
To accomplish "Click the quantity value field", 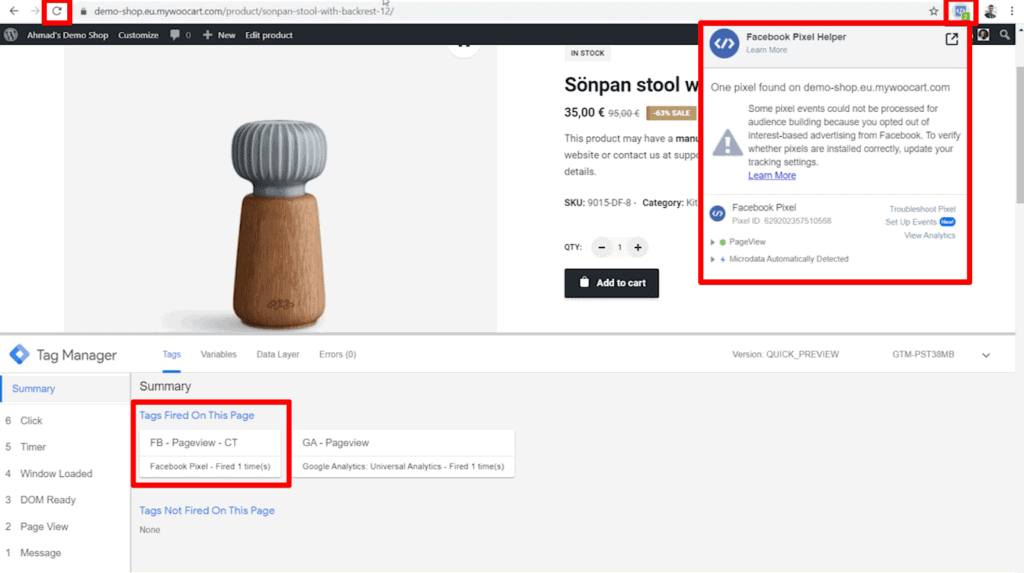I will click(620, 248).
